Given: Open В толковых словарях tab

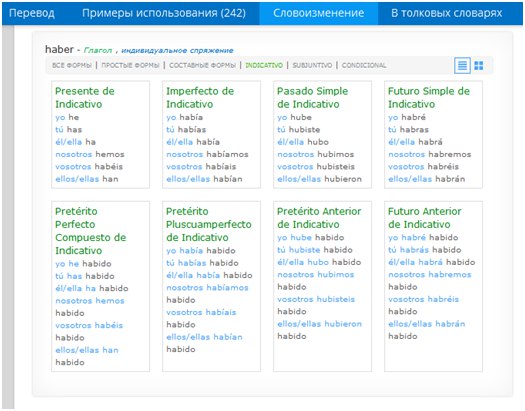Looking at the screenshot, I should tap(447, 13).
